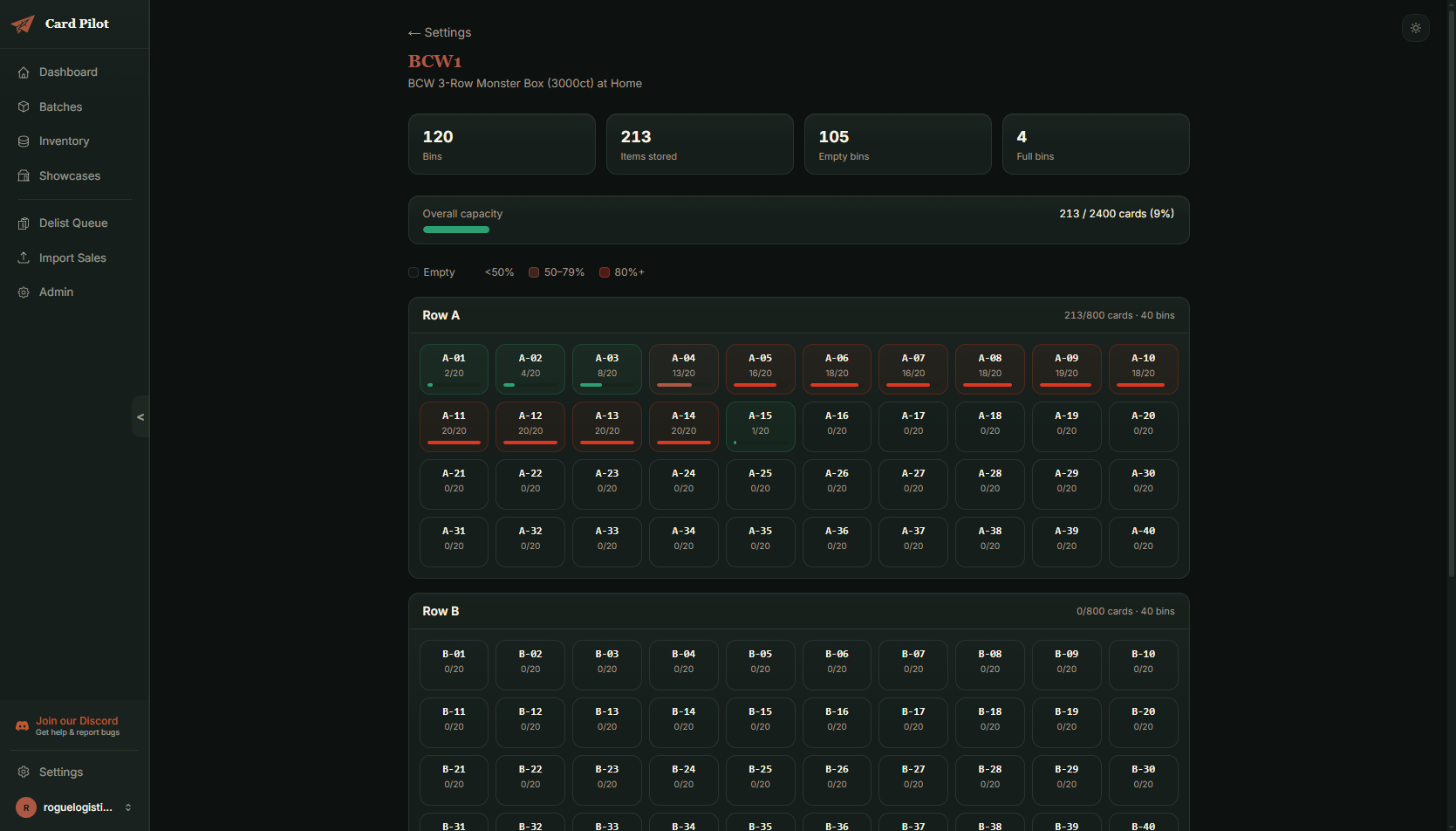Click the Inventory database icon
Screen dimensions: 1456x831
click(x=24, y=141)
